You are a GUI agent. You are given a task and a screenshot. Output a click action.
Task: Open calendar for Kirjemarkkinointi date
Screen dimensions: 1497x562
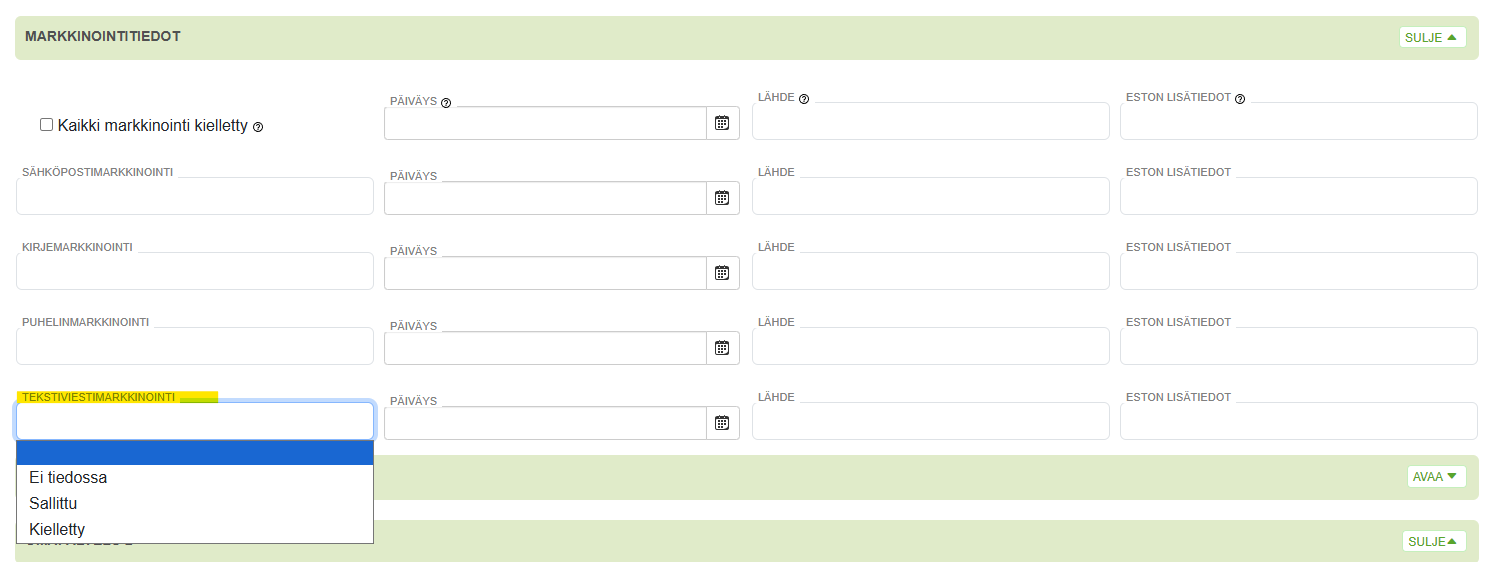point(722,273)
